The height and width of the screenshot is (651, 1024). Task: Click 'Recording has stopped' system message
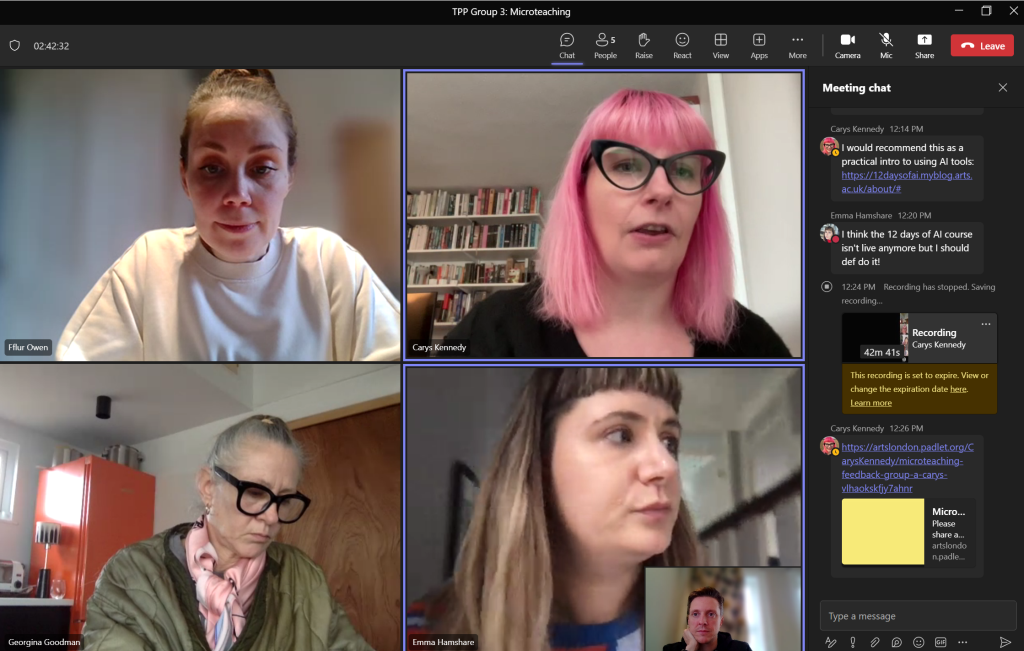click(x=918, y=294)
